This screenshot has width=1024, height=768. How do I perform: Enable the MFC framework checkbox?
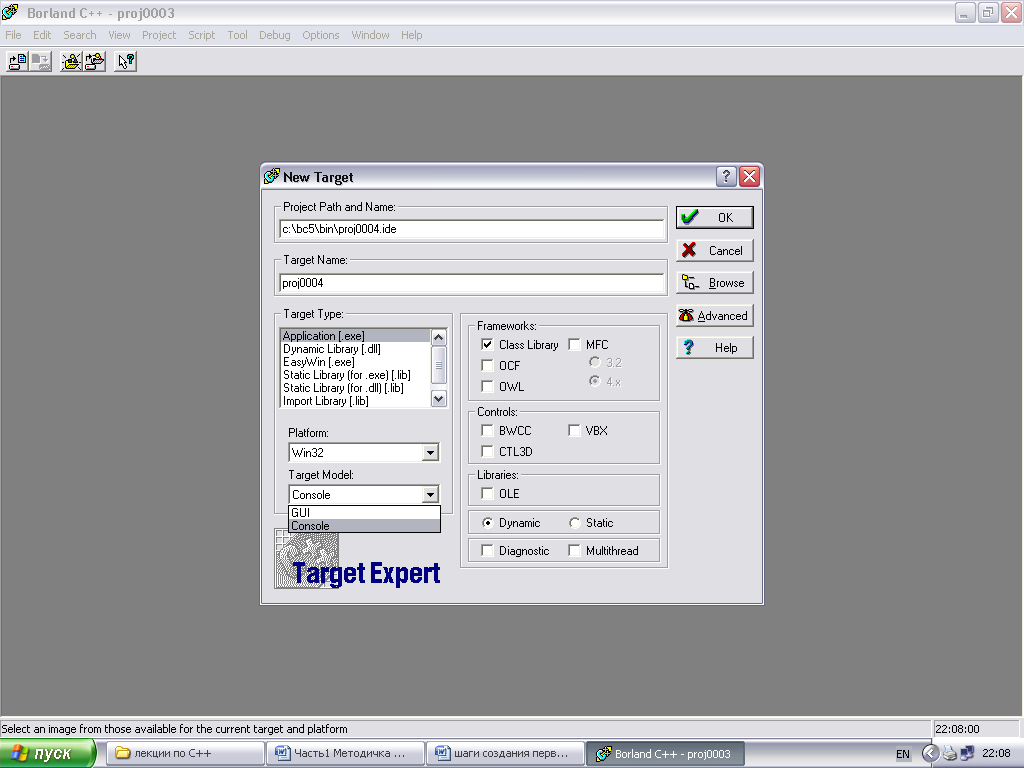pos(574,344)
